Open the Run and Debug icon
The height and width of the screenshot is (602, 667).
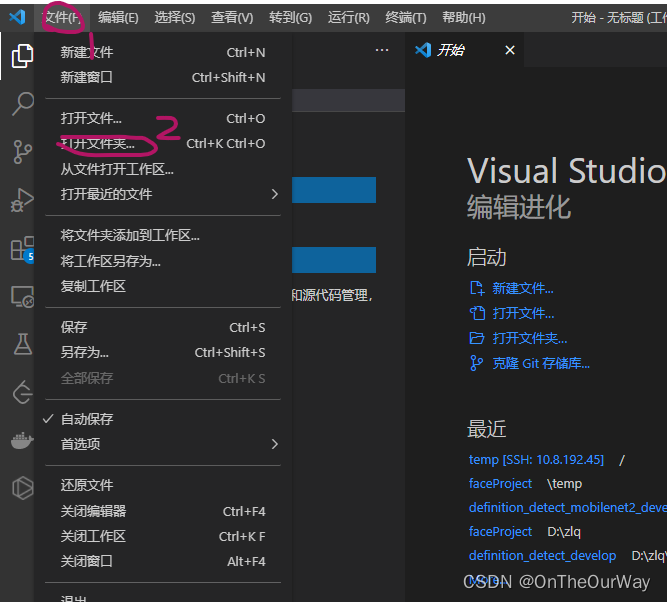(22, 200)
